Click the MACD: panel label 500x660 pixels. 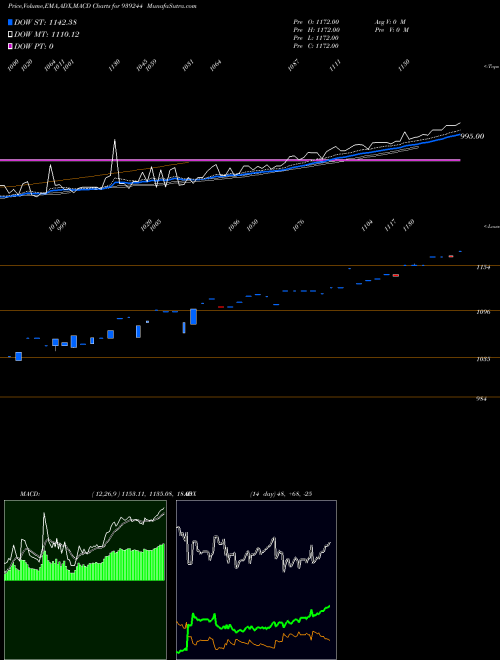29,494
